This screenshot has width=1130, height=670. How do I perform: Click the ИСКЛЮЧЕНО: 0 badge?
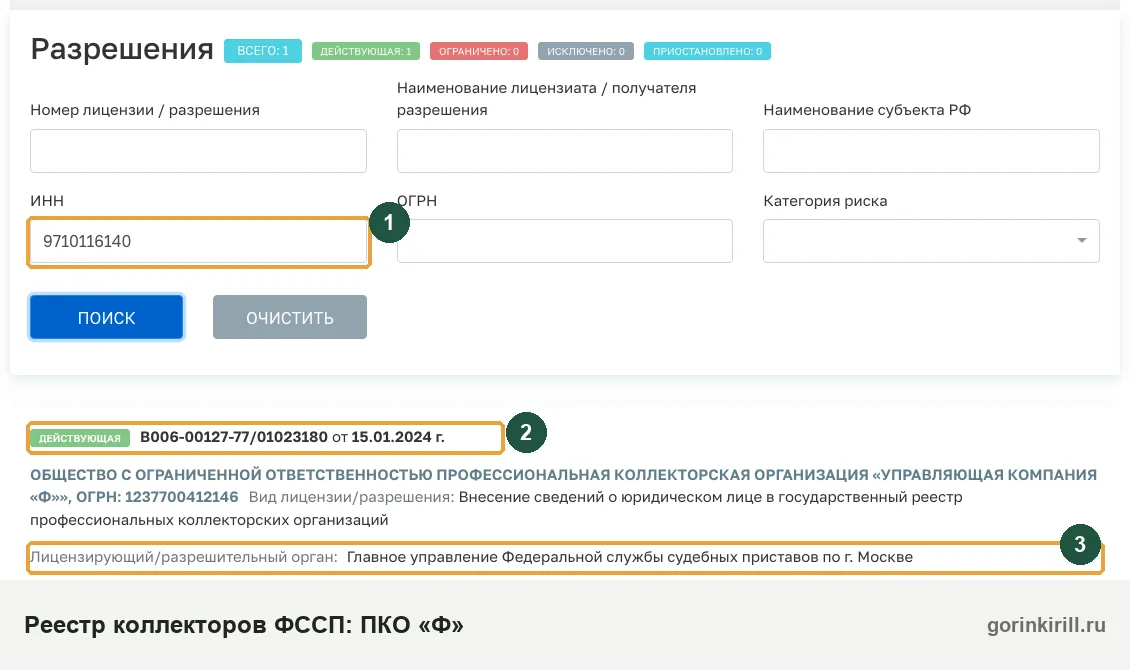(x=585, y=51)
